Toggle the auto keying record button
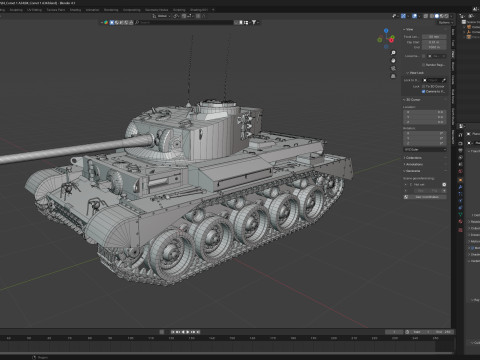Image resolution: width=480 pixels, height=360 pixels. coord(162,332)
